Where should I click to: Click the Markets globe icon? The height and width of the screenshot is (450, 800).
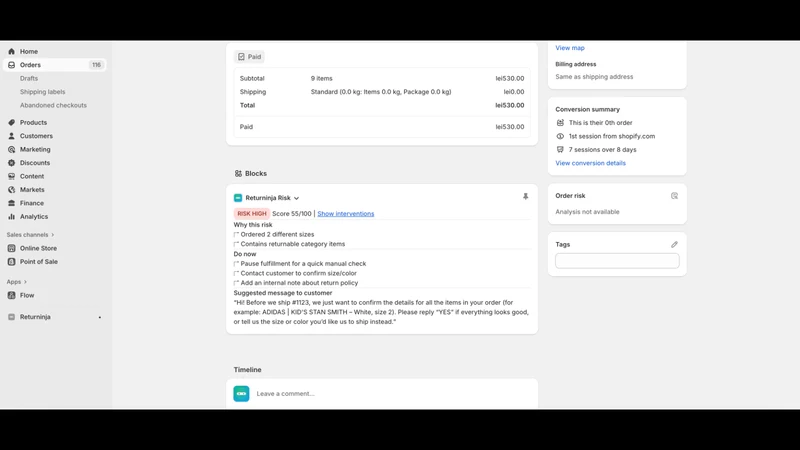pos(11,189)
